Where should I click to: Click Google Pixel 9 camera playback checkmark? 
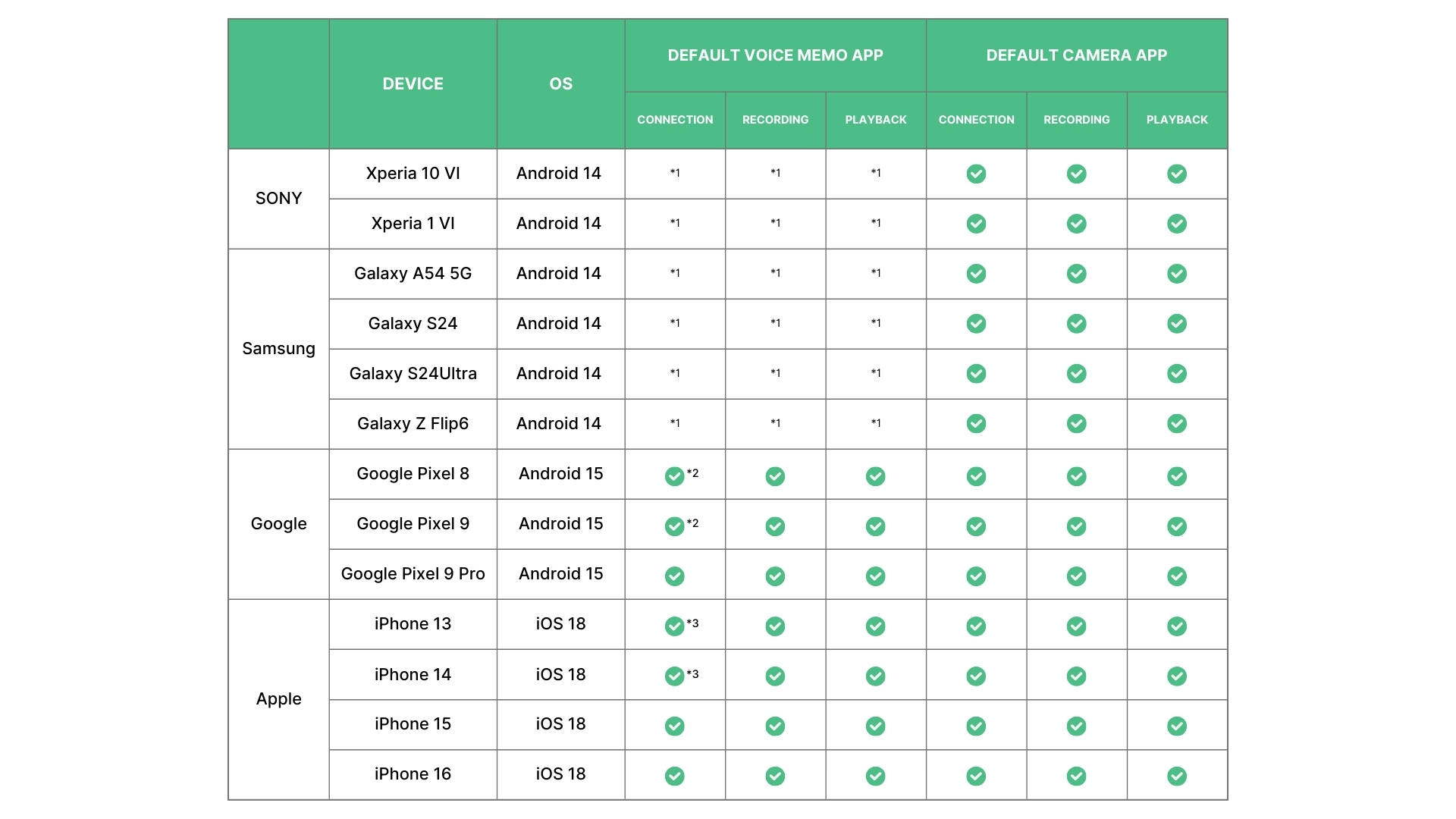click(1177, 526)
